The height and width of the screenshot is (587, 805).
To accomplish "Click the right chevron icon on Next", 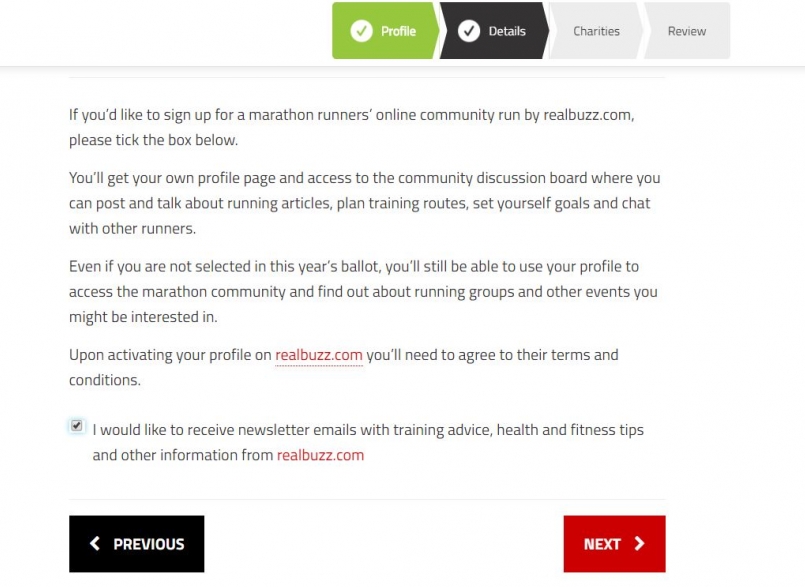I will (640, 544).
